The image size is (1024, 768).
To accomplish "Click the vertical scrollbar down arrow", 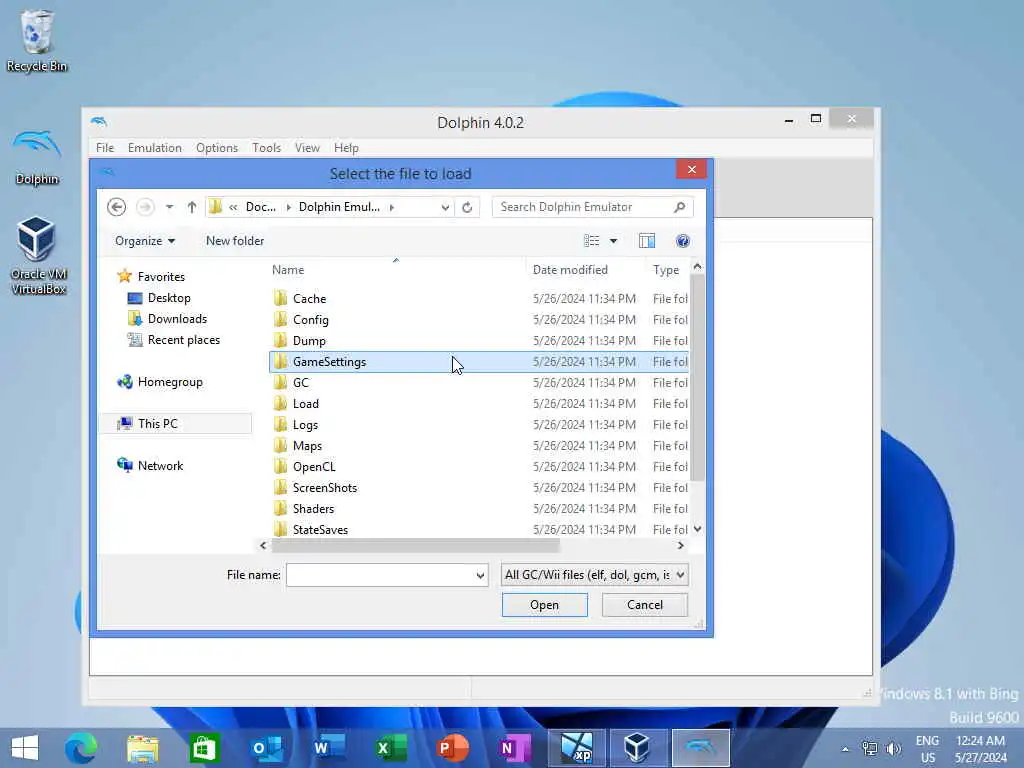I will (697, 529).
